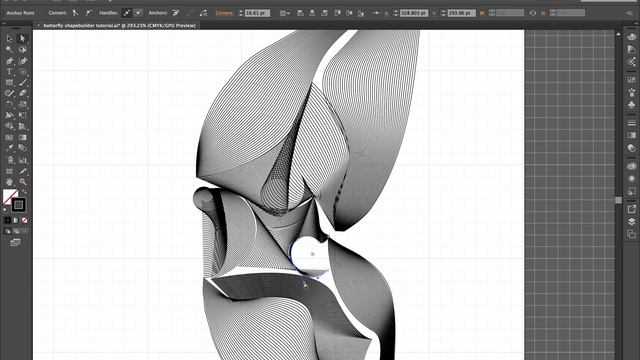The image size is (640, 360).
Task: Select the Lasso tool
Action: click(x=23, y=49)
